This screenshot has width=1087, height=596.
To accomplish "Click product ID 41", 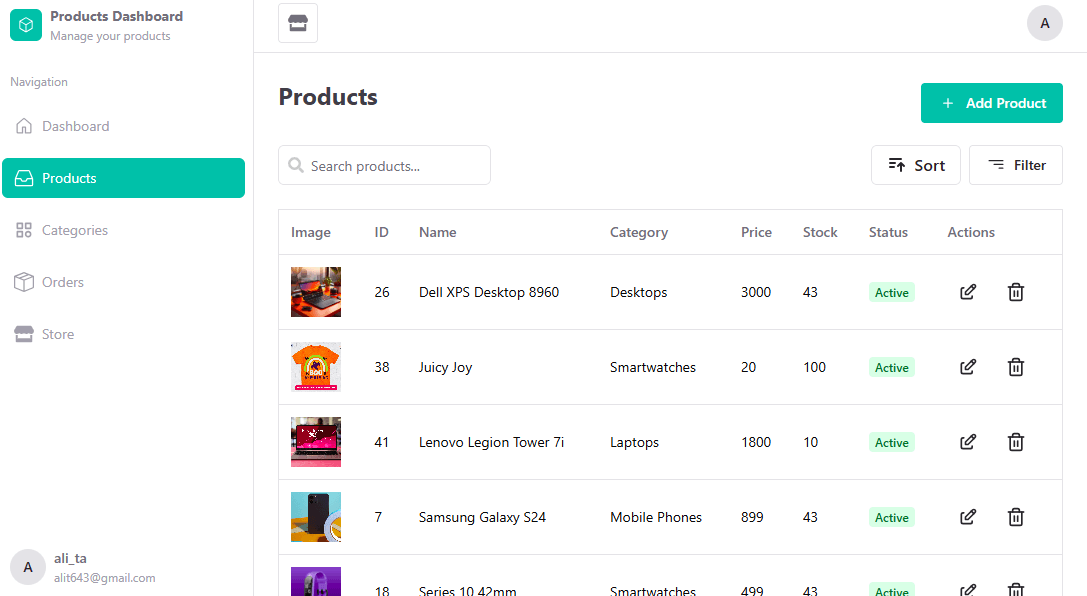I will point(381,441).
